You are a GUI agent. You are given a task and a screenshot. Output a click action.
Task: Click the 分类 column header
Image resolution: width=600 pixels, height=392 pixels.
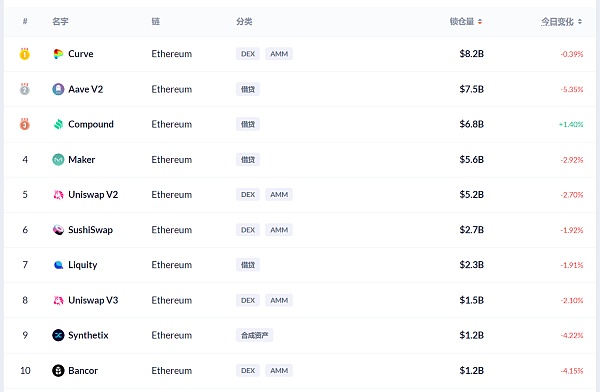[x=244, y=21]
